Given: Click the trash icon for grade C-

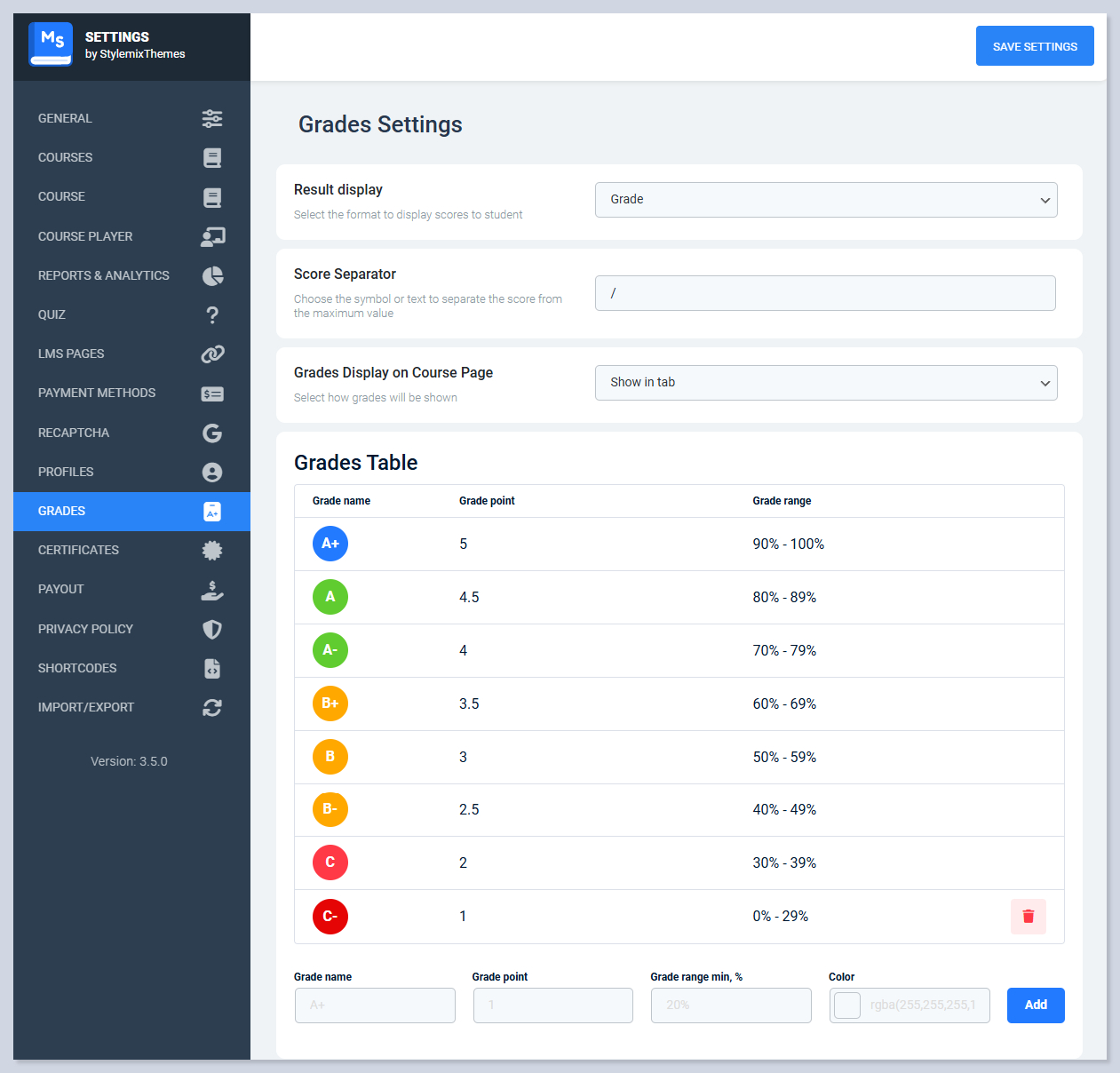Looking at the screenshot, I should (x=1028, y=916).
